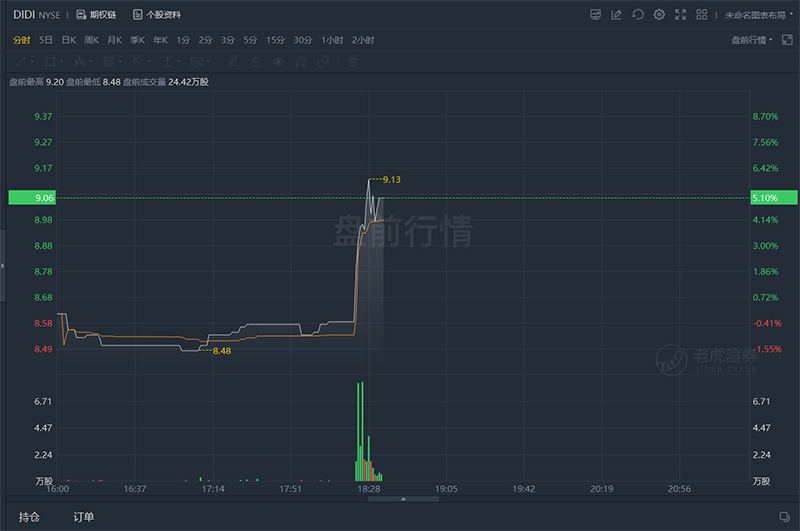Screen dimensions: 800x531
Task: Open the 订单 orders tab
Action: tap(83, 517)
